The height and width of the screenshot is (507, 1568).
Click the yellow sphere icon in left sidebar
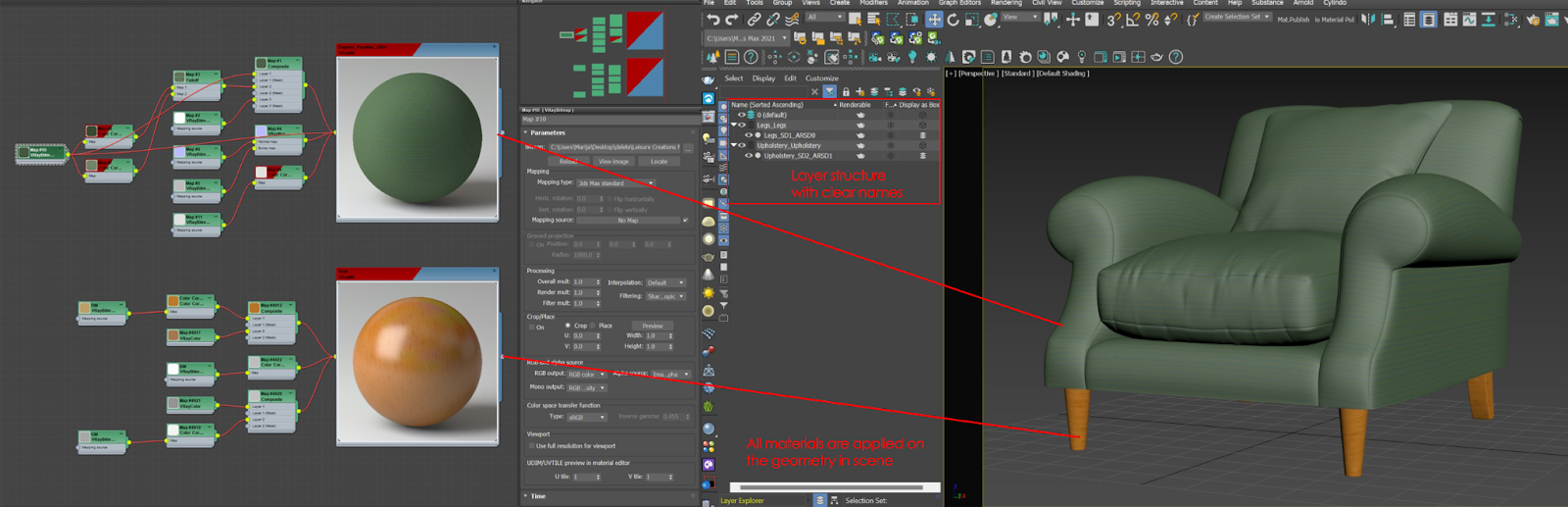(709, 311)
